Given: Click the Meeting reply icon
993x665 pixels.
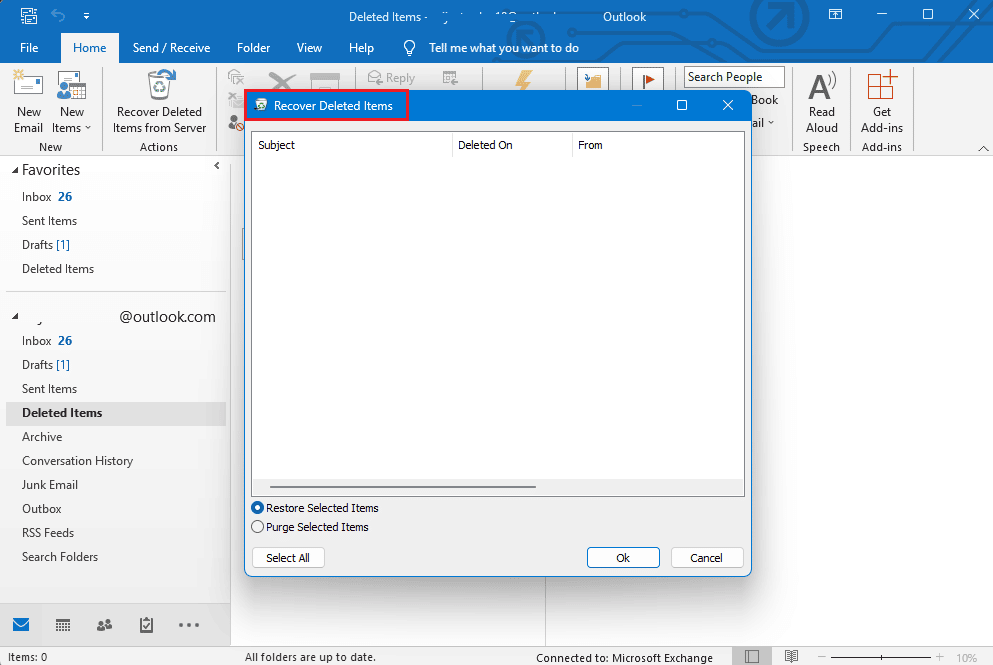Looking at the screenshot, I should (450, 78).
